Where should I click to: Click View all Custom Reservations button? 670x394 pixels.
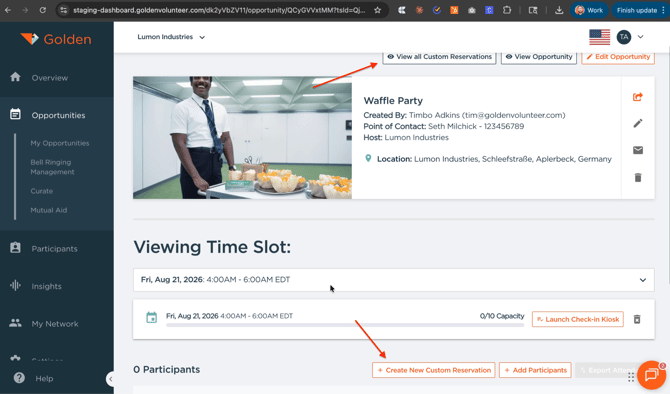(x=439, y=57)
